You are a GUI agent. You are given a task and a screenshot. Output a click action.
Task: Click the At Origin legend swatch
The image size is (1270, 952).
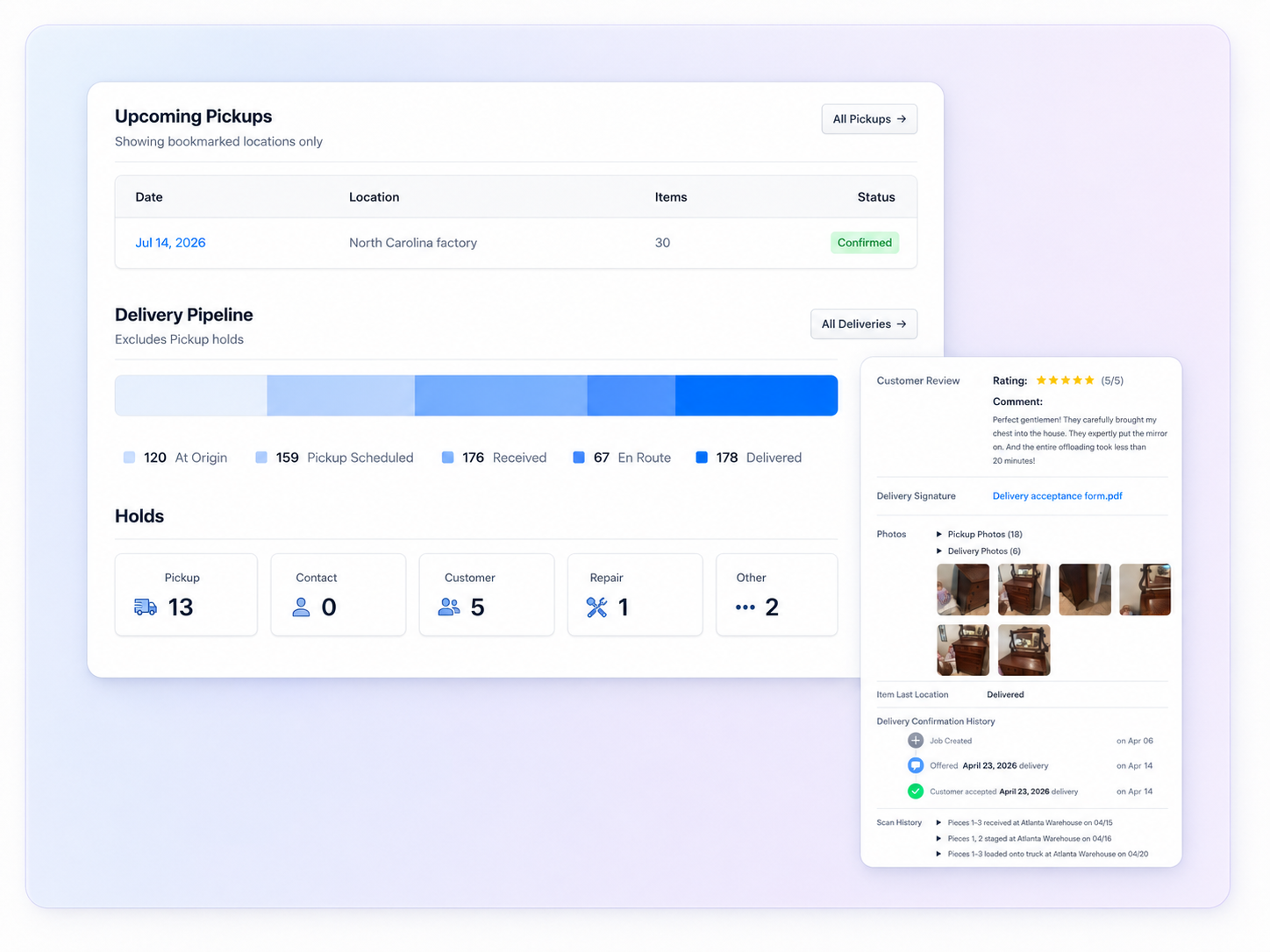129,458
